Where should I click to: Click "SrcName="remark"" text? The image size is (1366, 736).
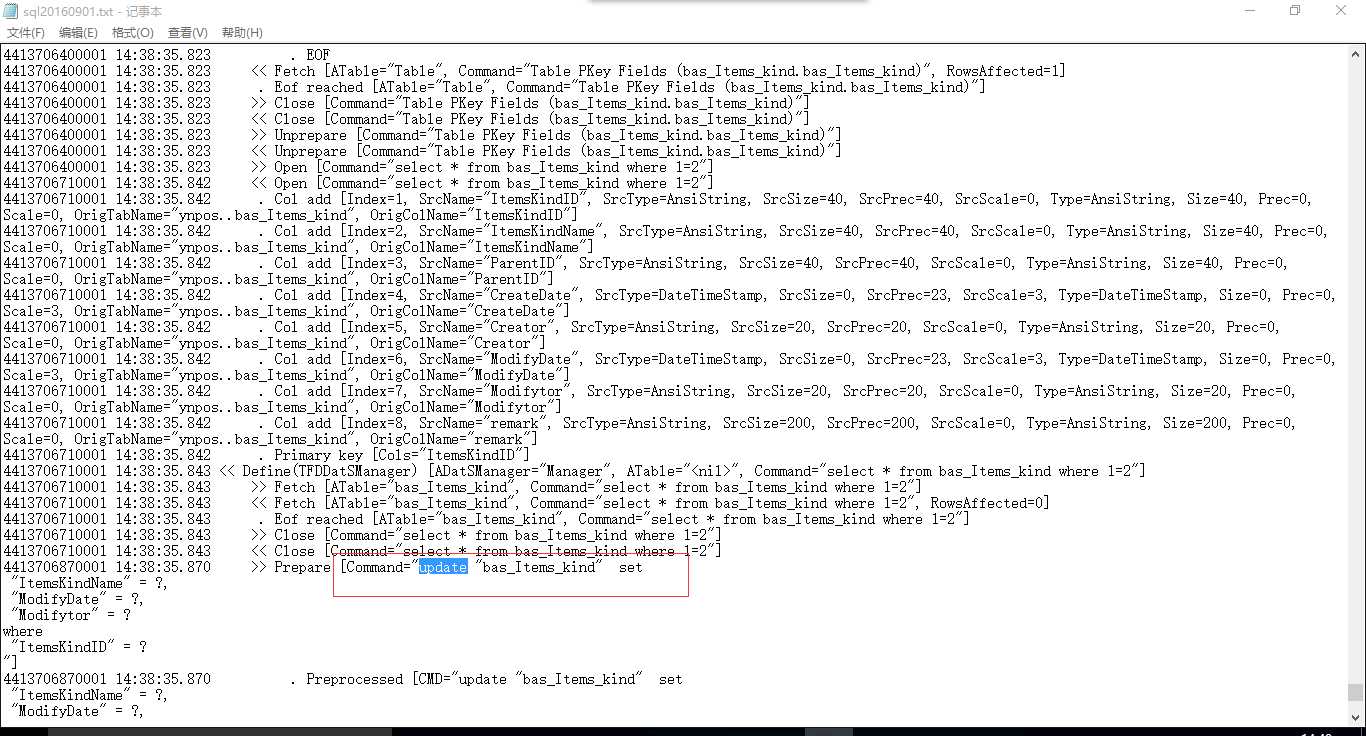point(486,423)
